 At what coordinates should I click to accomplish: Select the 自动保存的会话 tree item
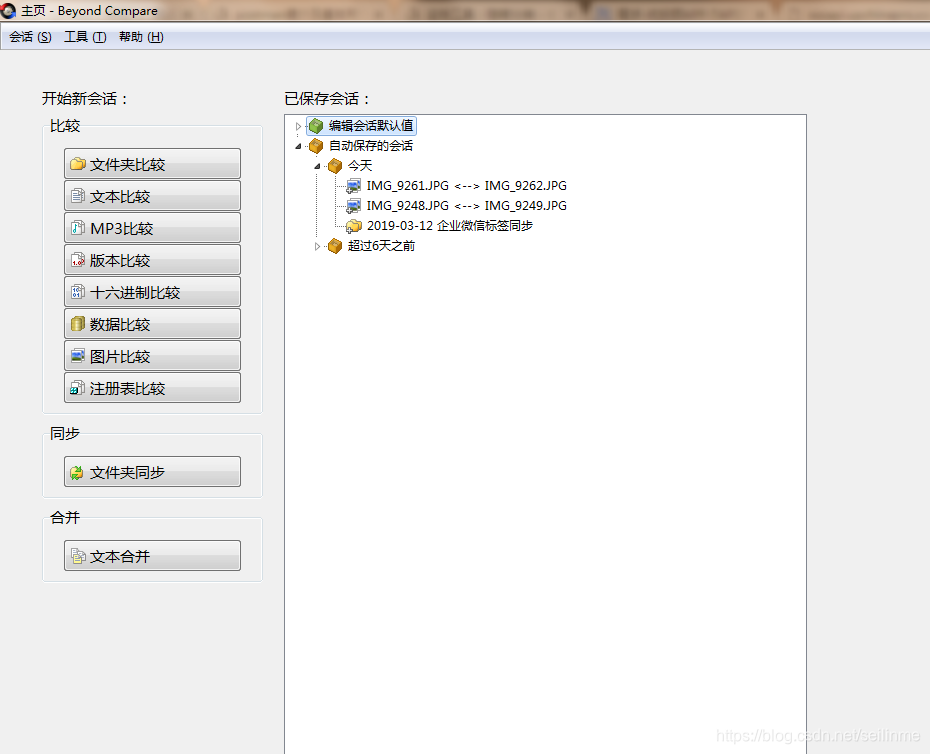(x=371, y=146)
